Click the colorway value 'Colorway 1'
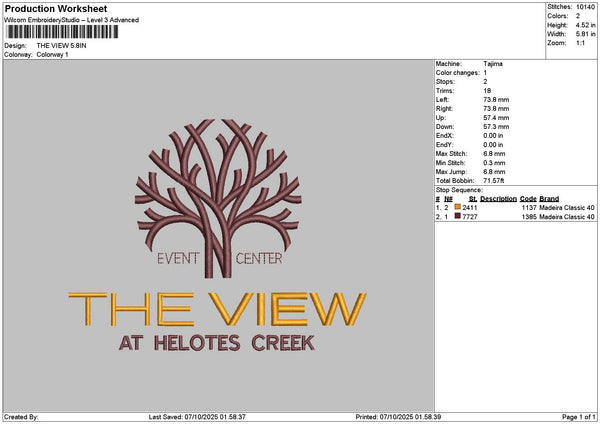The image size is (600, 424). click(52, 55)
